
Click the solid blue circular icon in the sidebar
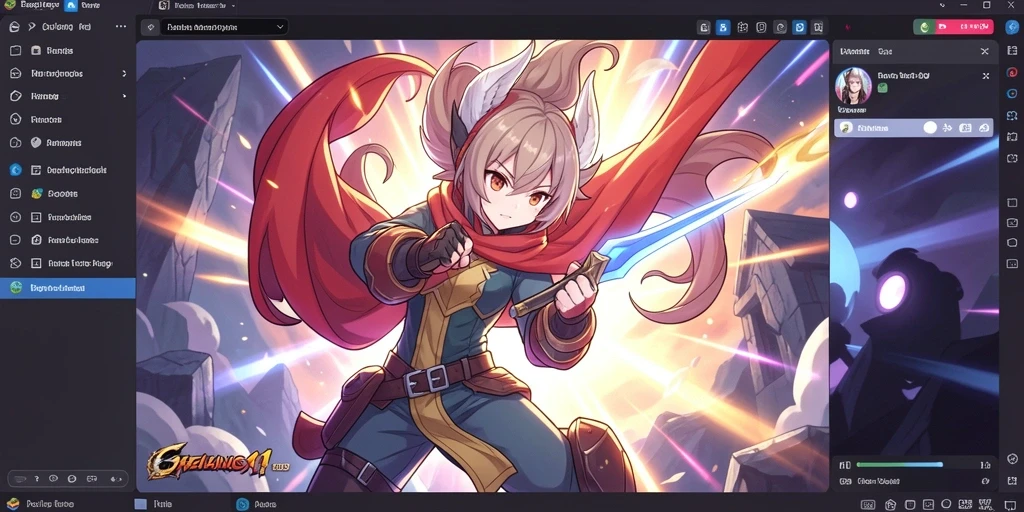pyautogui.click(x=16, y=170)
